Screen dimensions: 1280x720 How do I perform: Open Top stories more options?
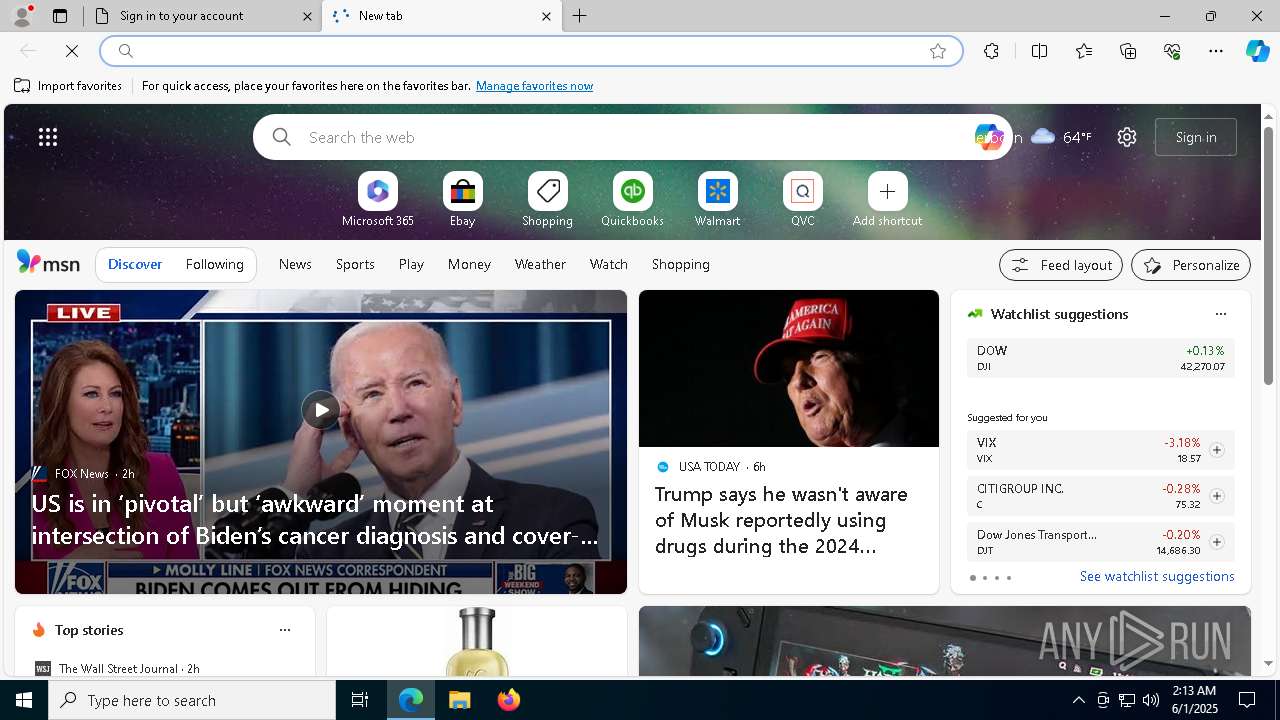tap(285, 630)
